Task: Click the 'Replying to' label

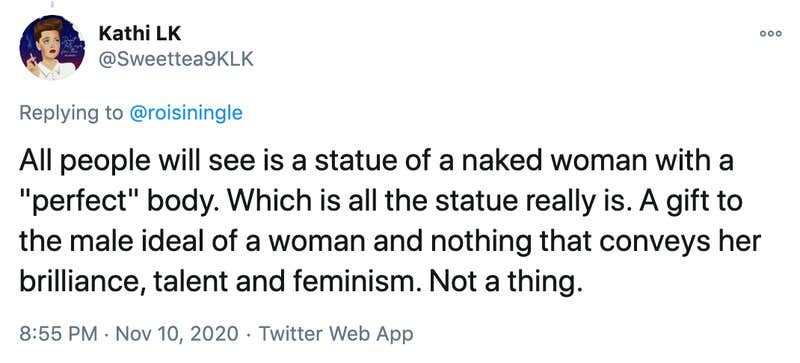Action: click(x=71, y=113)
